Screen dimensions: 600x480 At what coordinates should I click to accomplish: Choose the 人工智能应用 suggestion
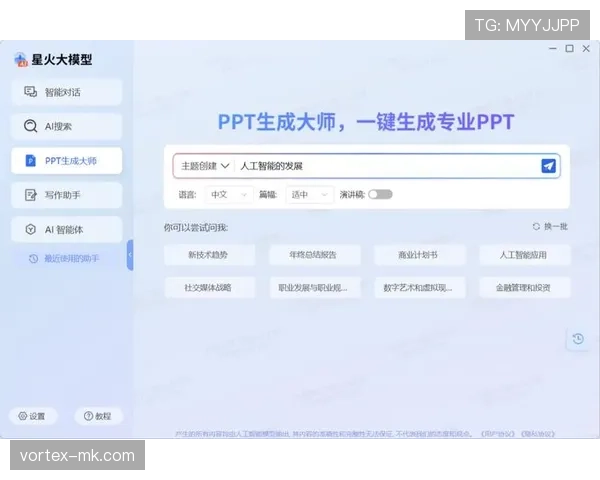click(x=525, y=255)
